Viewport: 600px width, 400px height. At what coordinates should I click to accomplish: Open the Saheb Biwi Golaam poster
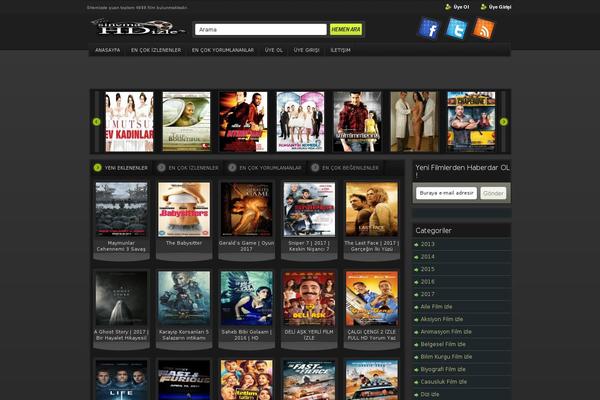(x=246, y=299)
